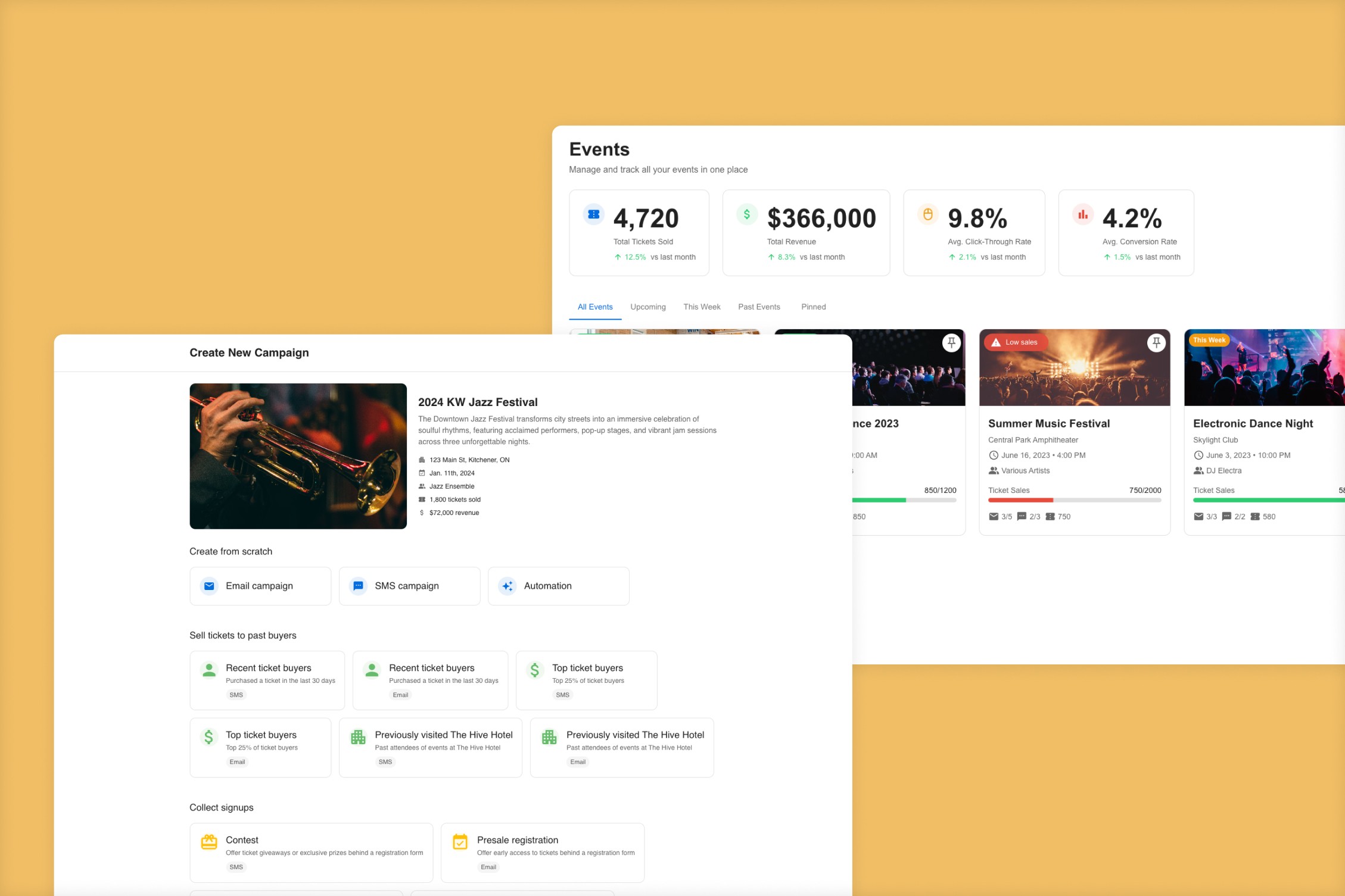This screenshot has height=896, width=1345.
Task: Click the calendar check icon on Presale registration
Action: [x=460, y=842]
